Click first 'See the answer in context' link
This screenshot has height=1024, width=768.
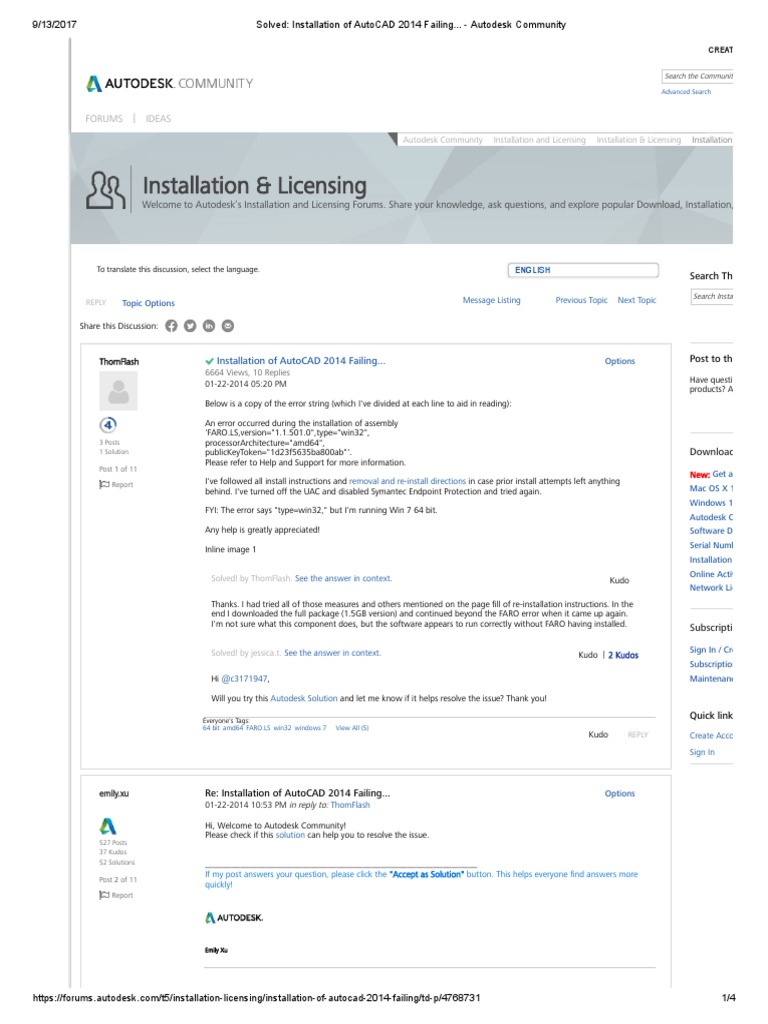[x=343, y=579]
